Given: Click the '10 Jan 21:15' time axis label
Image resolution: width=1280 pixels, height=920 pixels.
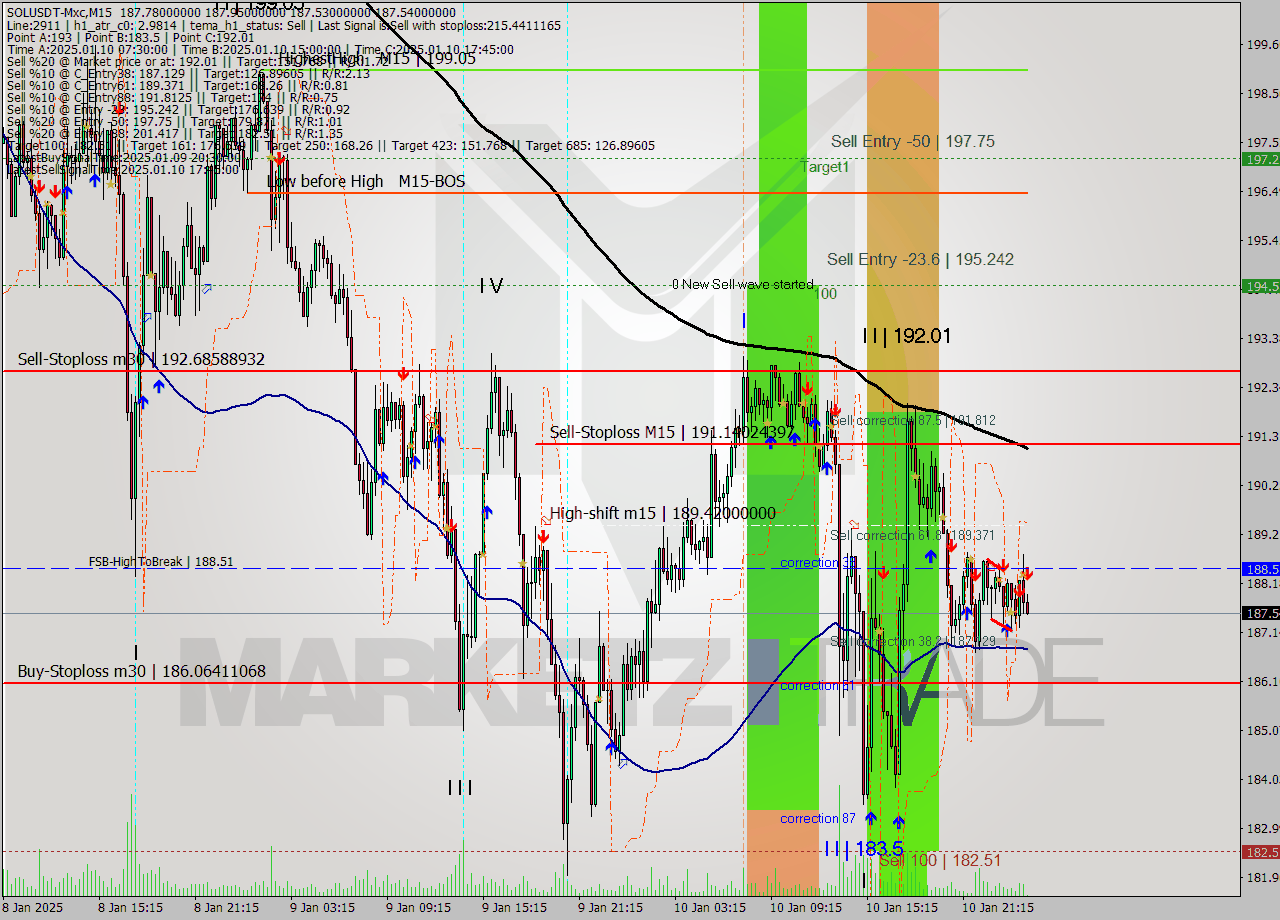Looking at the screenshot, I should tap(996, 908).
